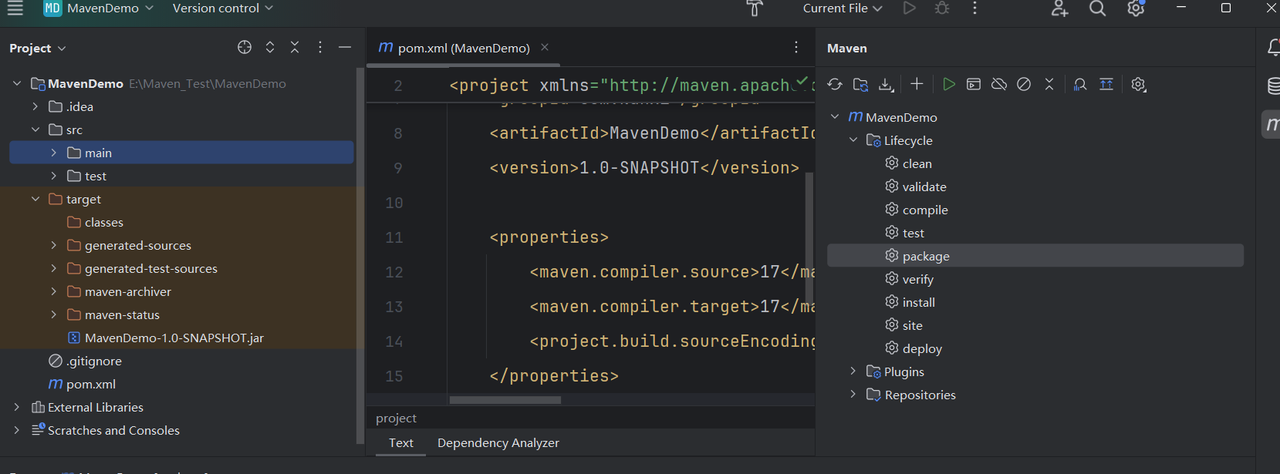Open the Maven settings gear
Screen dimensions: 1280x474
pyautogui.click(x=1138, y=85)
